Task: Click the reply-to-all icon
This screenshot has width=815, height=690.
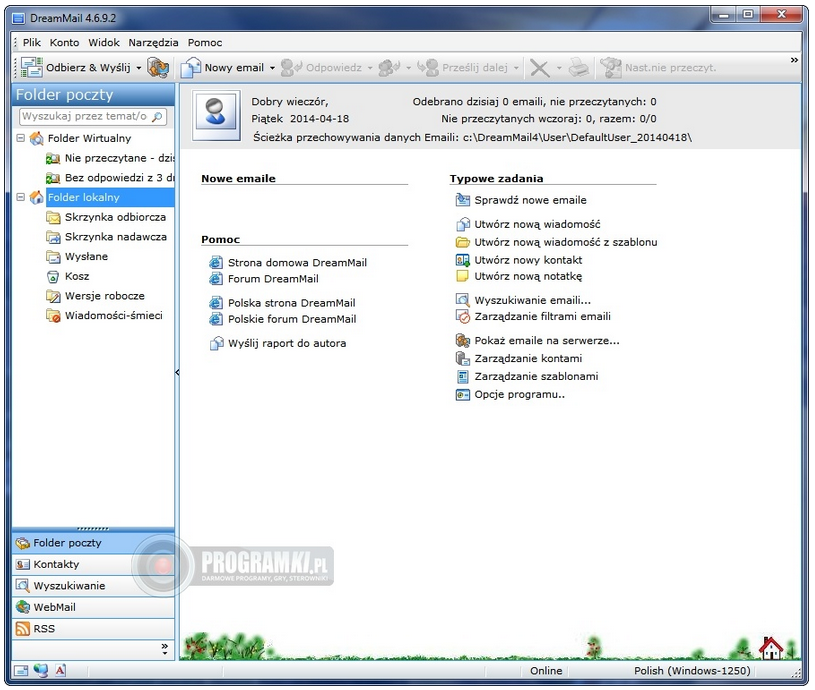Action: (x=389, y=68)
